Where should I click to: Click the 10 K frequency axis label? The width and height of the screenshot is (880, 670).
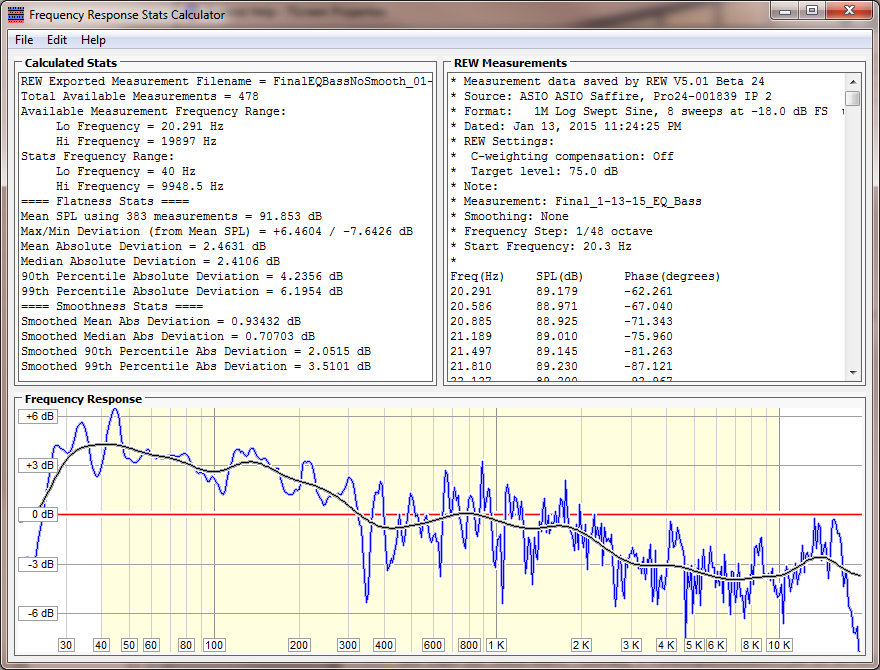pyautogui.click(x=780, y=645)
